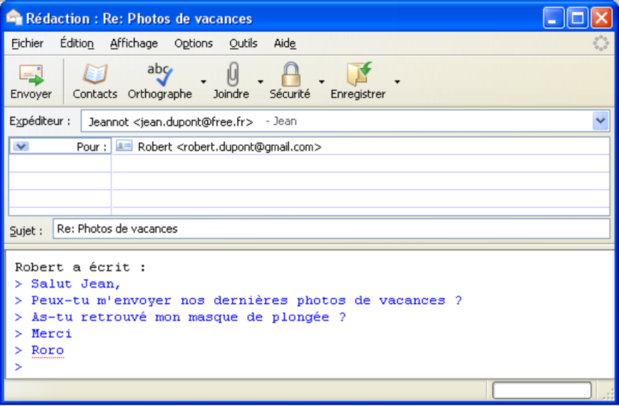Click the contact card icon beside Robert

pos(124,146)
